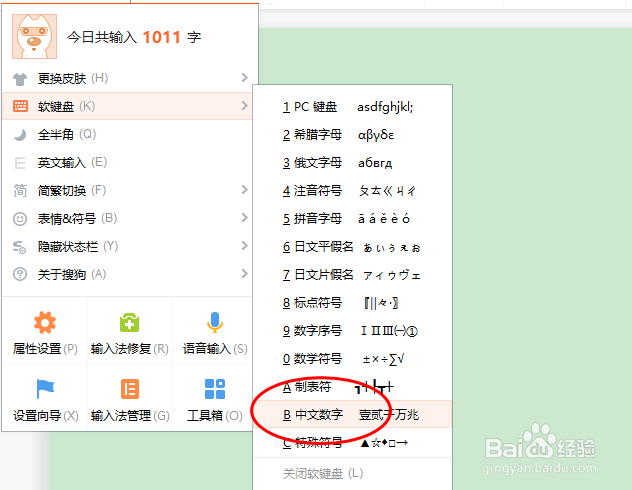
Task: Click the 简 icon beside 简繁切换
Action: coord(20,191)
